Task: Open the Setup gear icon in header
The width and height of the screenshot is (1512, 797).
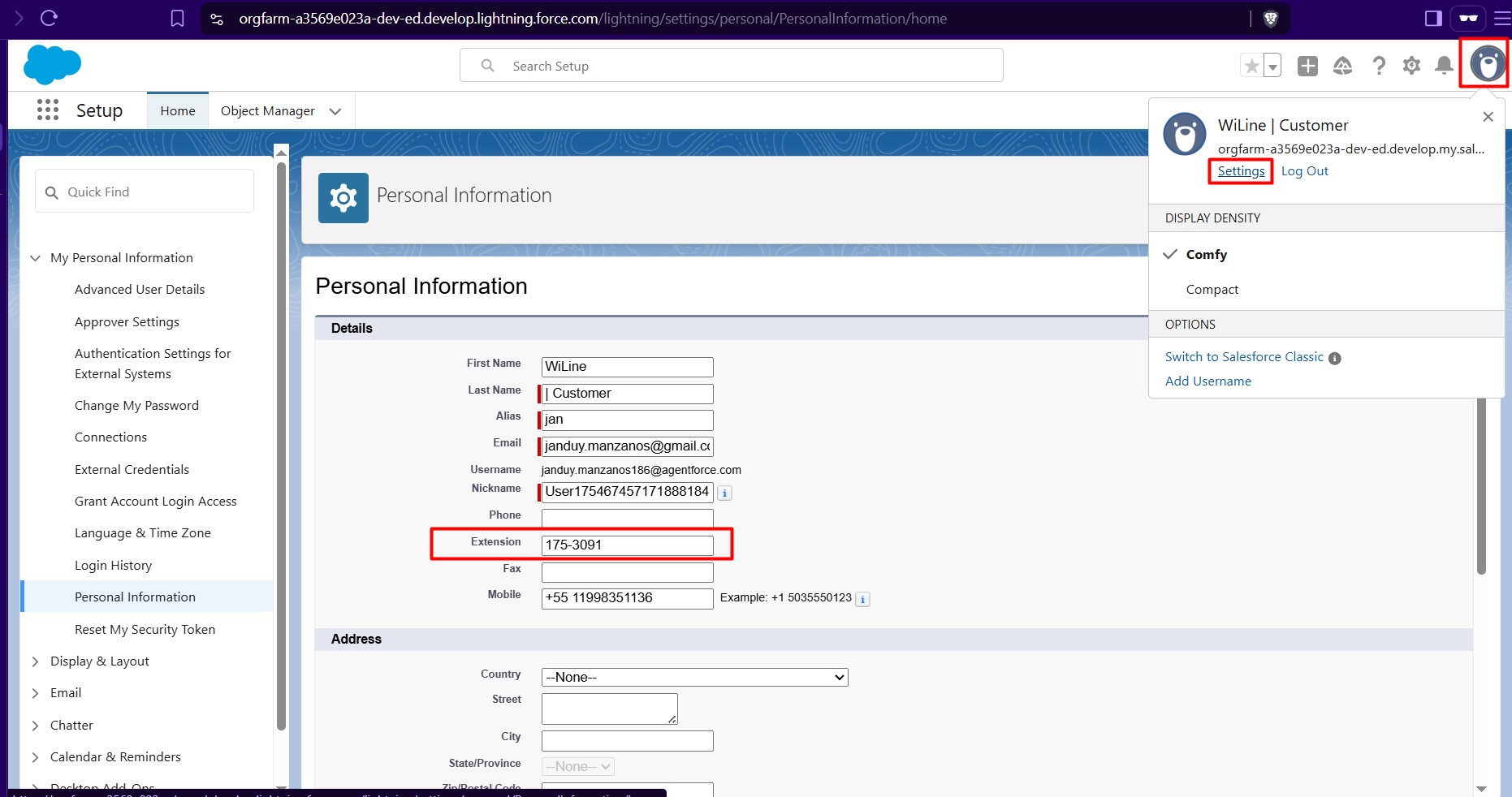Action: pyautogui.click(x=1411, y=66)
